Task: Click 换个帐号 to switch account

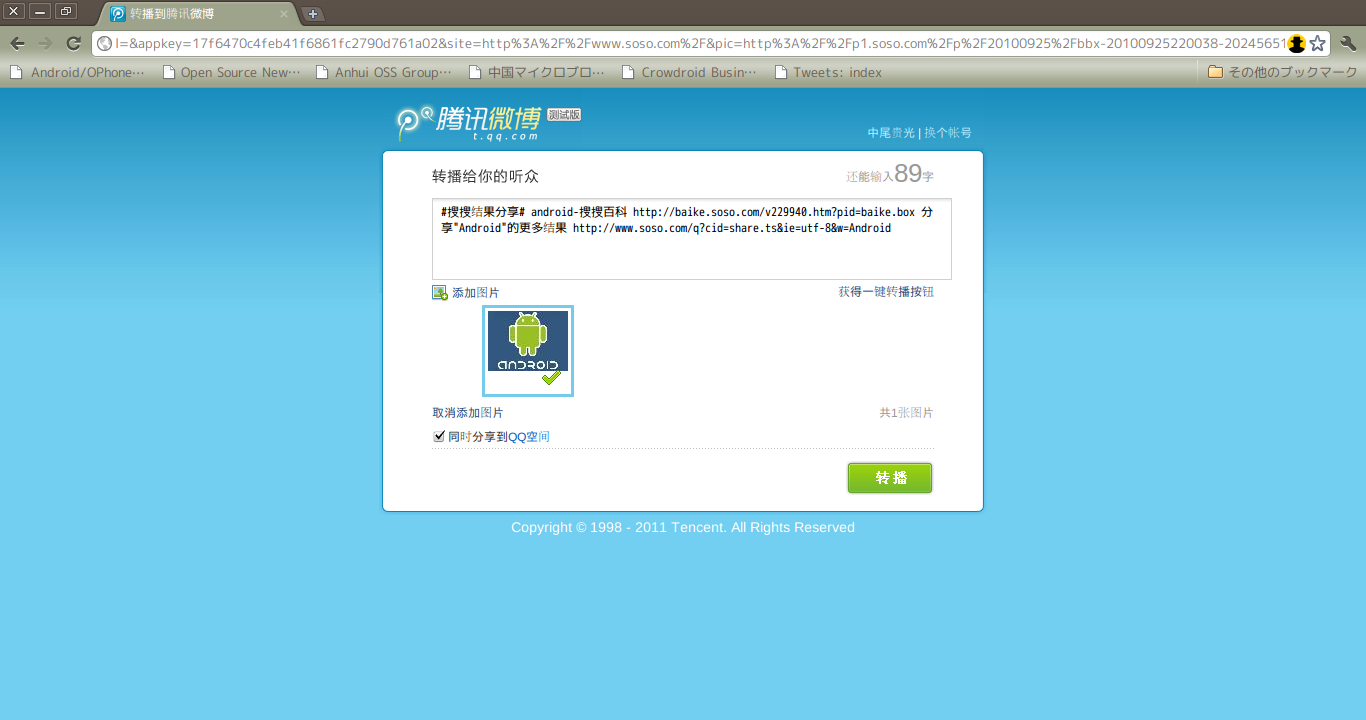Action: point(947,132)
